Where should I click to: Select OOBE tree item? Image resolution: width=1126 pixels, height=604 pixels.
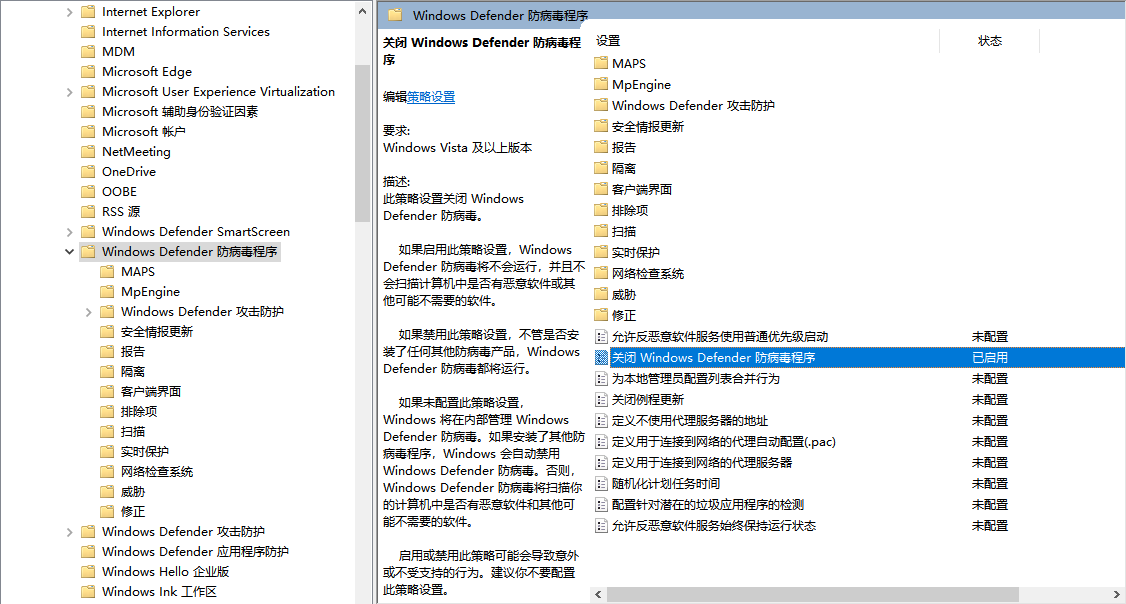click(119, 192)
